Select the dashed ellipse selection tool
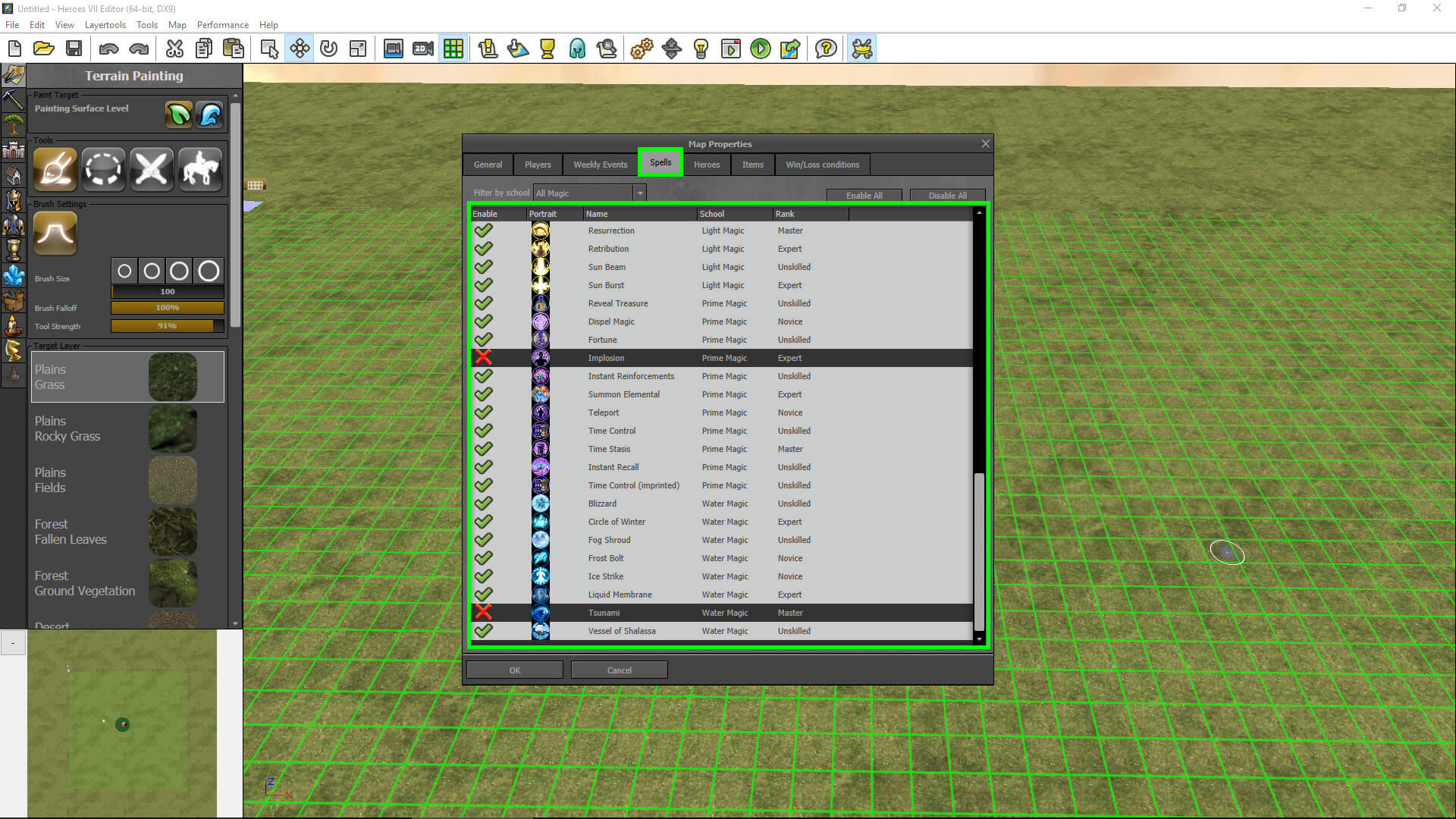This screenshot has width=1456, height=819. (x=103, y=168)
